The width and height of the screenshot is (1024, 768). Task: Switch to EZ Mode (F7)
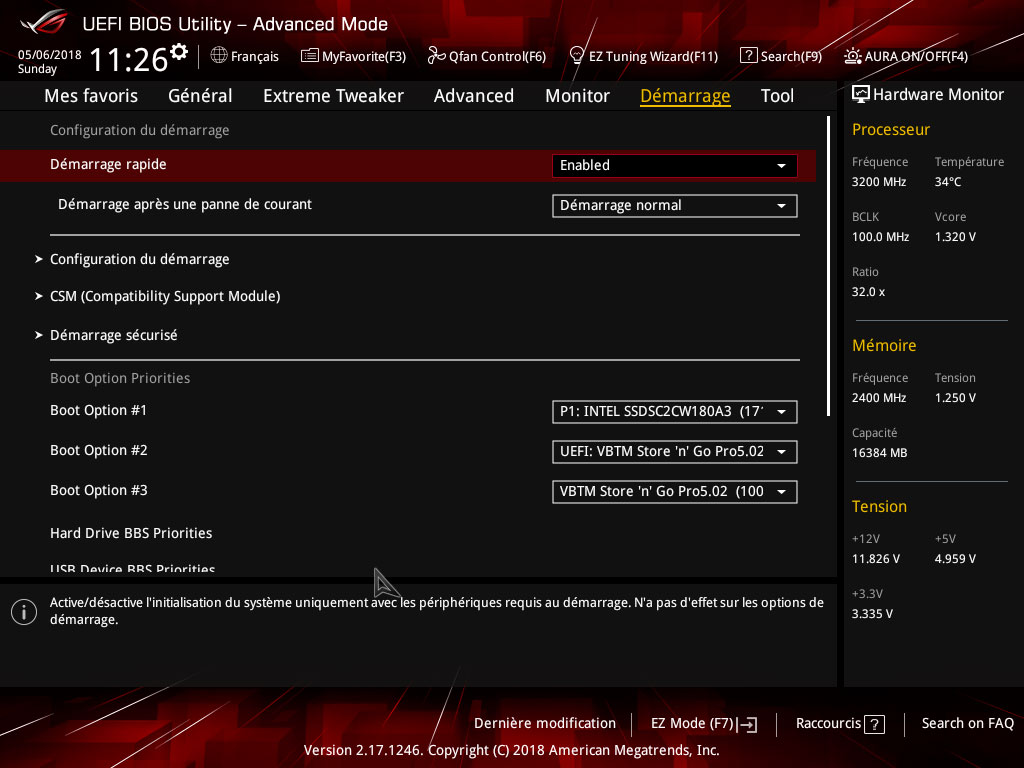[703, 724]
